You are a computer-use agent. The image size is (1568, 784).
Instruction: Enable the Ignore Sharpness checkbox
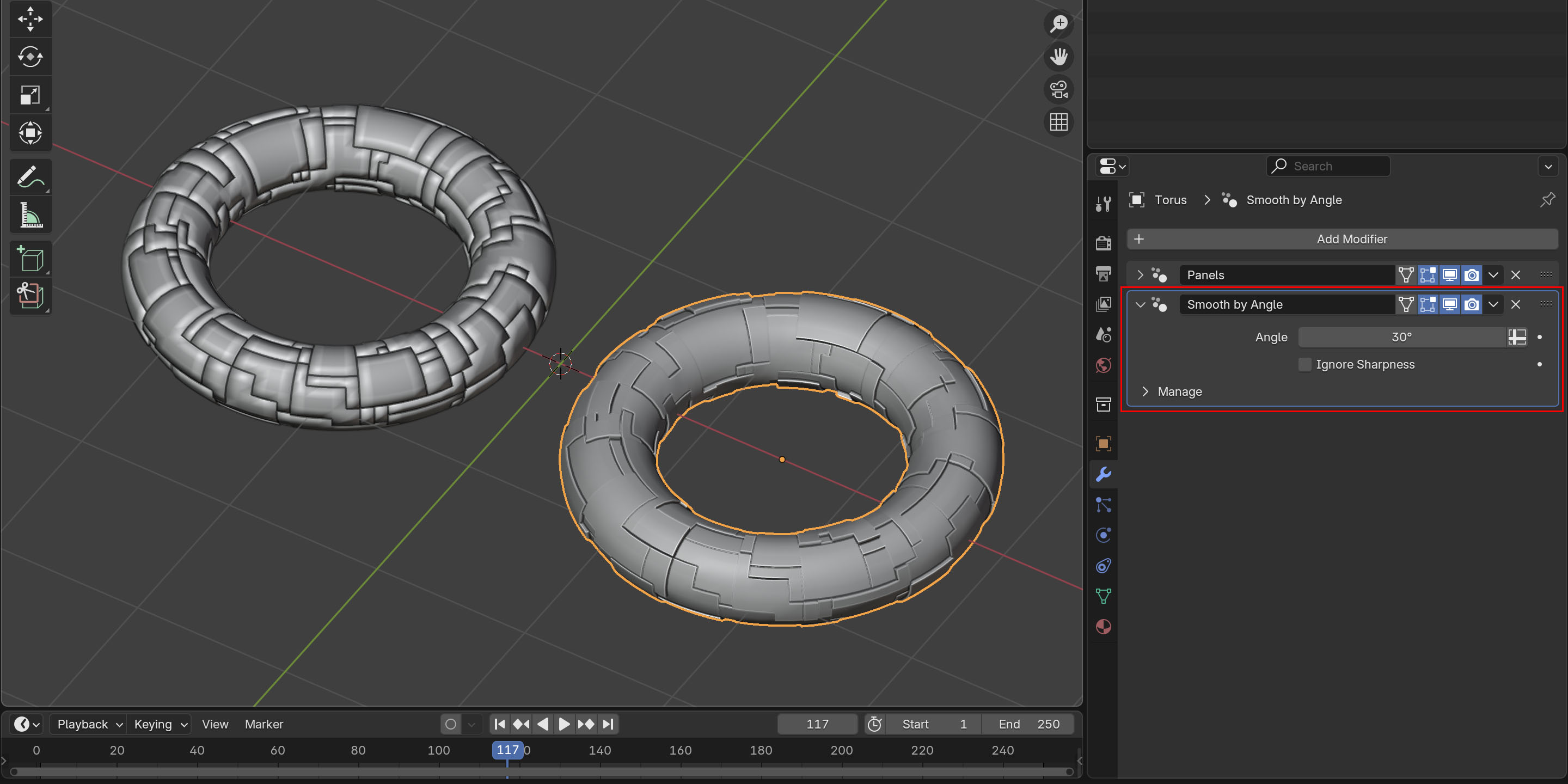point(1304,364)
